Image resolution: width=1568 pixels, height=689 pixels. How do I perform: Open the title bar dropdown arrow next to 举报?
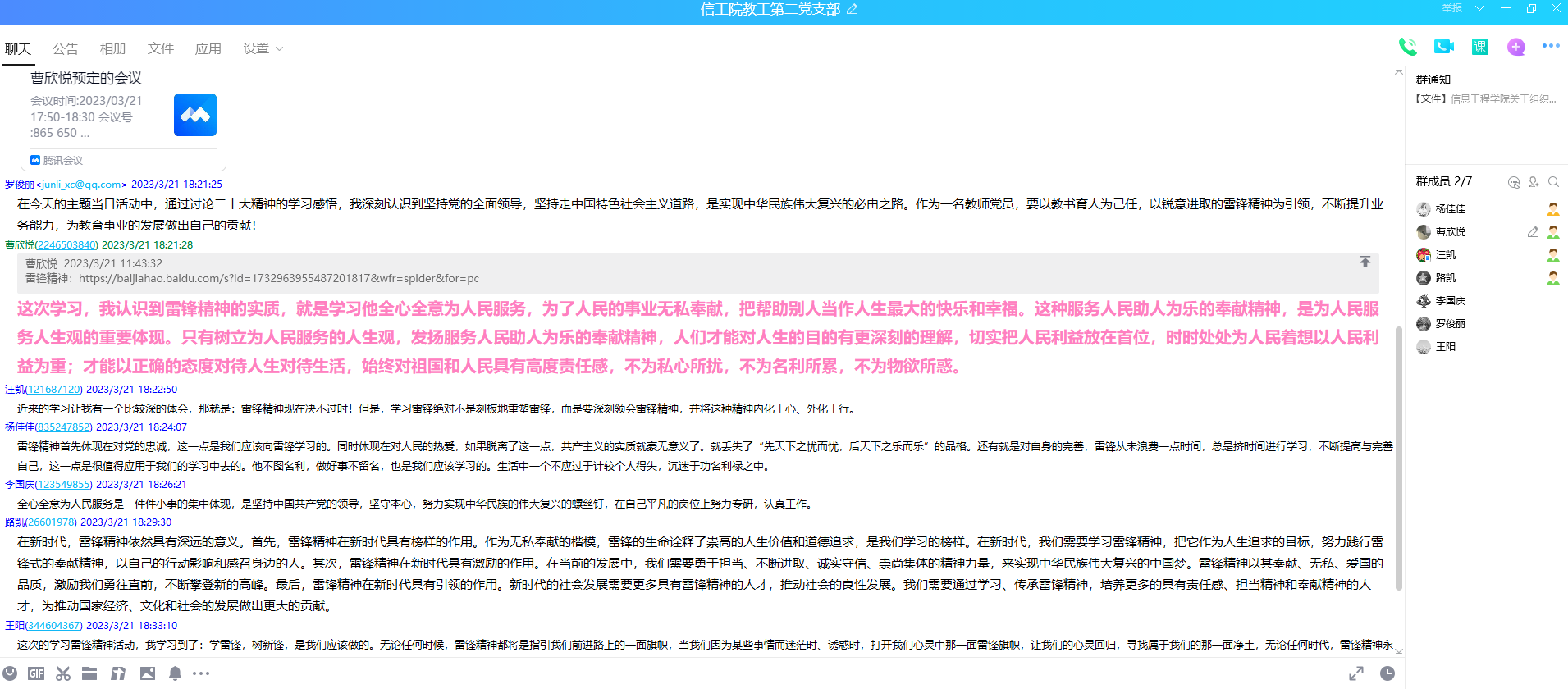(x=1480, y=8)
